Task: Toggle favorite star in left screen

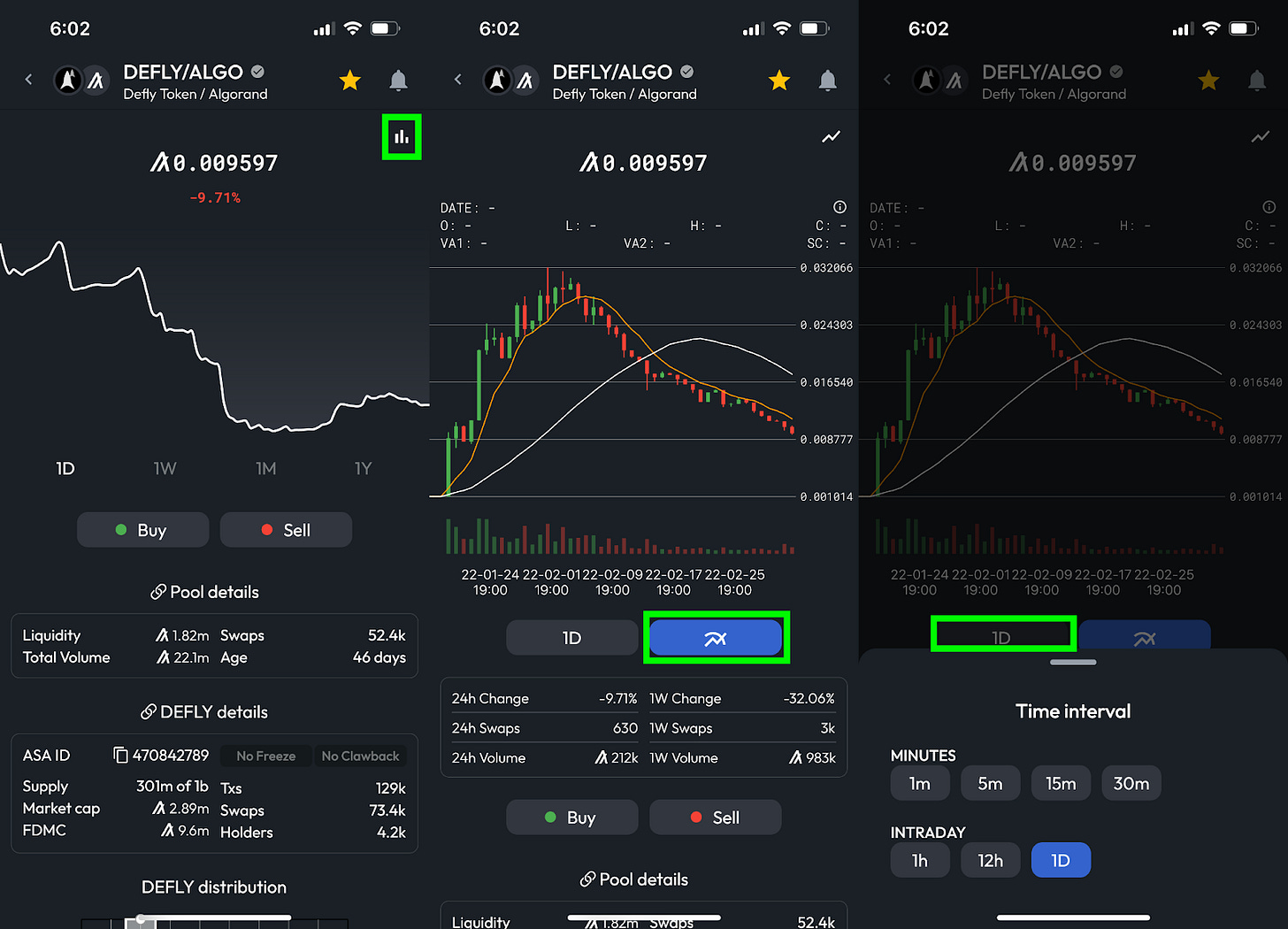Action: point(350,81)
